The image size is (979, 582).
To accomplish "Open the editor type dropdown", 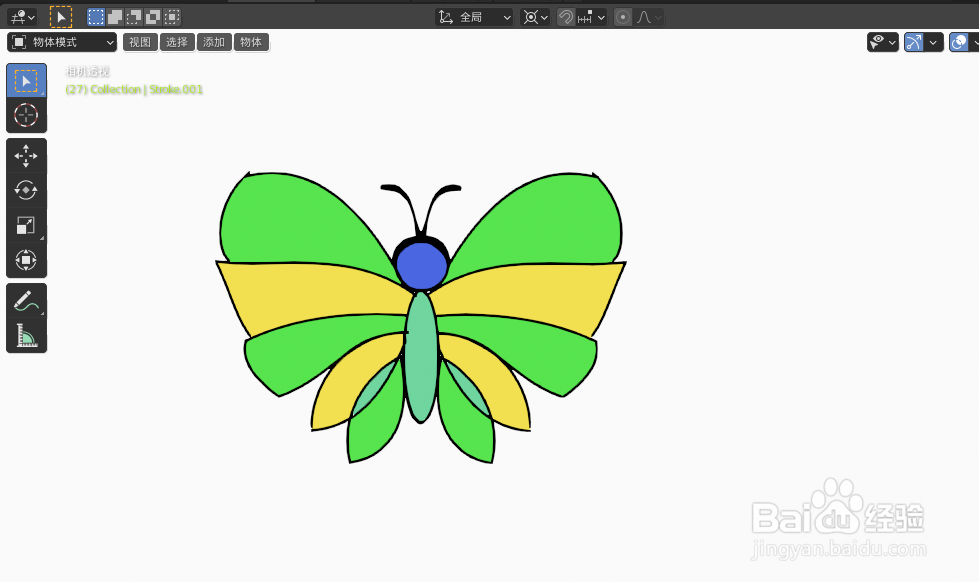I will click(x=22, y=17).
